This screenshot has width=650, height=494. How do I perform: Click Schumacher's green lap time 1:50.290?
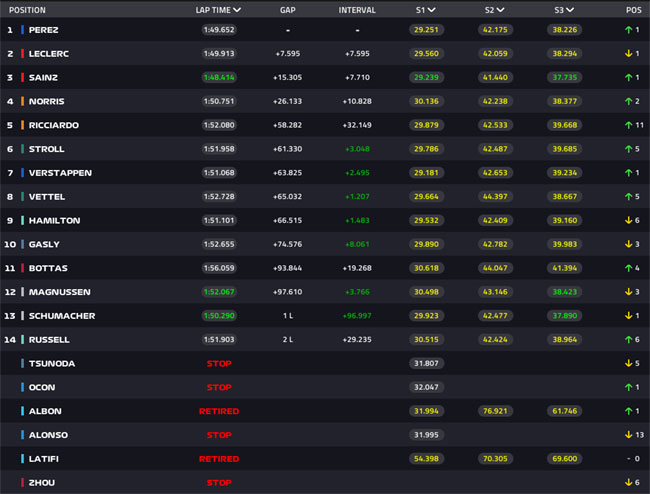[x=219, y=316]
